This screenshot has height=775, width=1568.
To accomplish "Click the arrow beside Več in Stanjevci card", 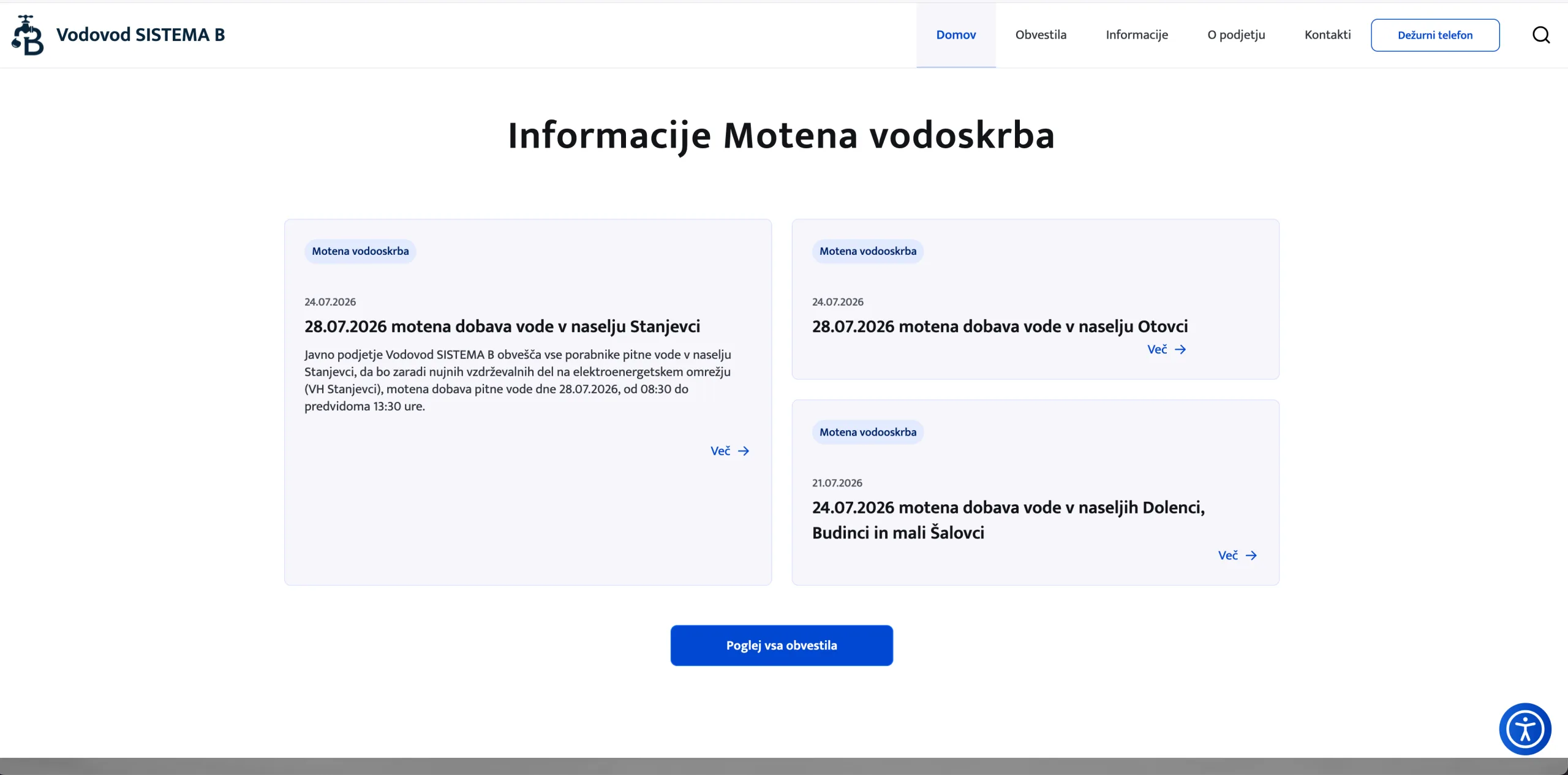I will point(744,451).
